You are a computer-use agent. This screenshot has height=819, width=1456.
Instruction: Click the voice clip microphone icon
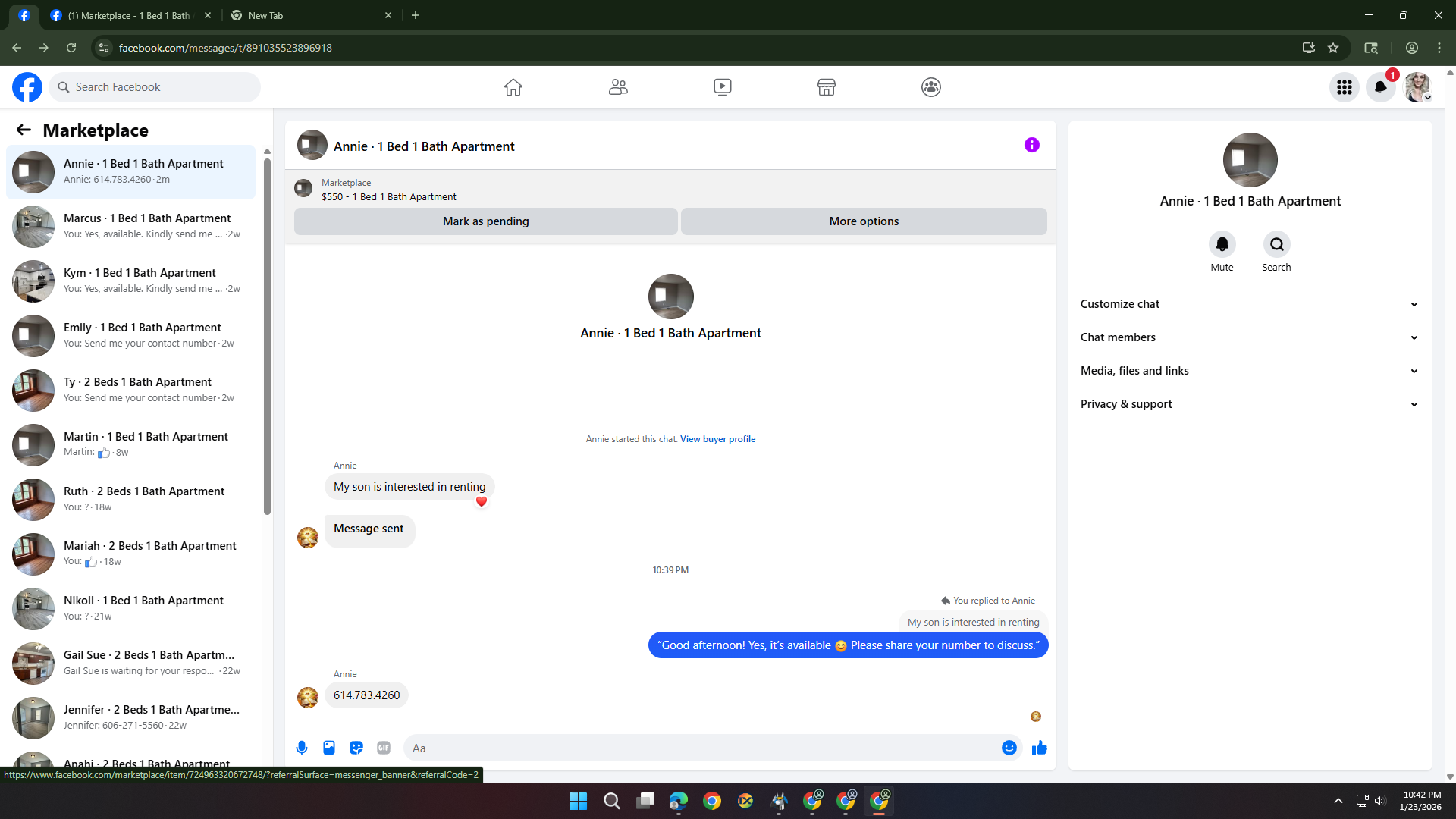click(302, 748)
